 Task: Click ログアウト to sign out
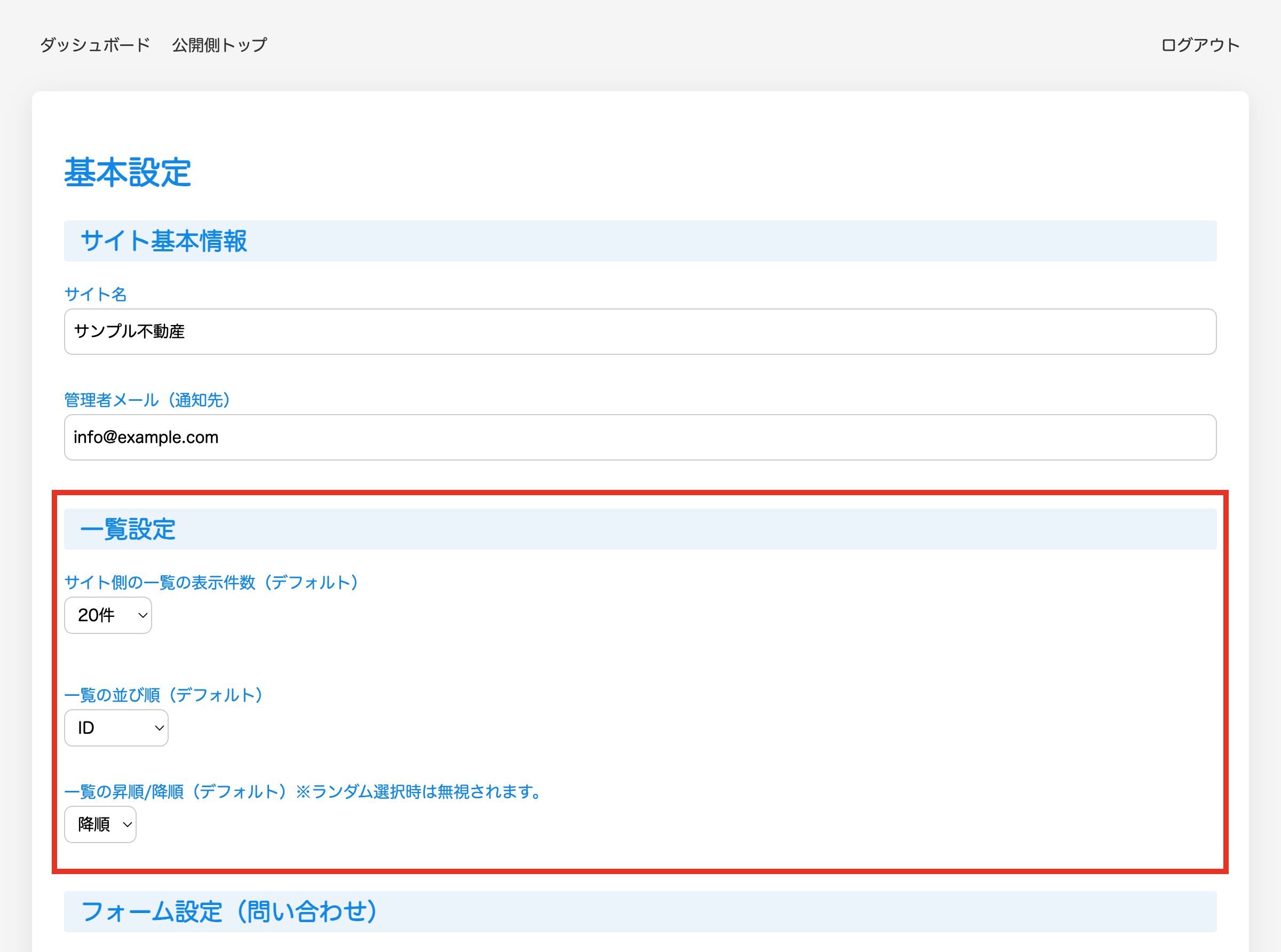pyautogui.click(x=1200, y=45)
